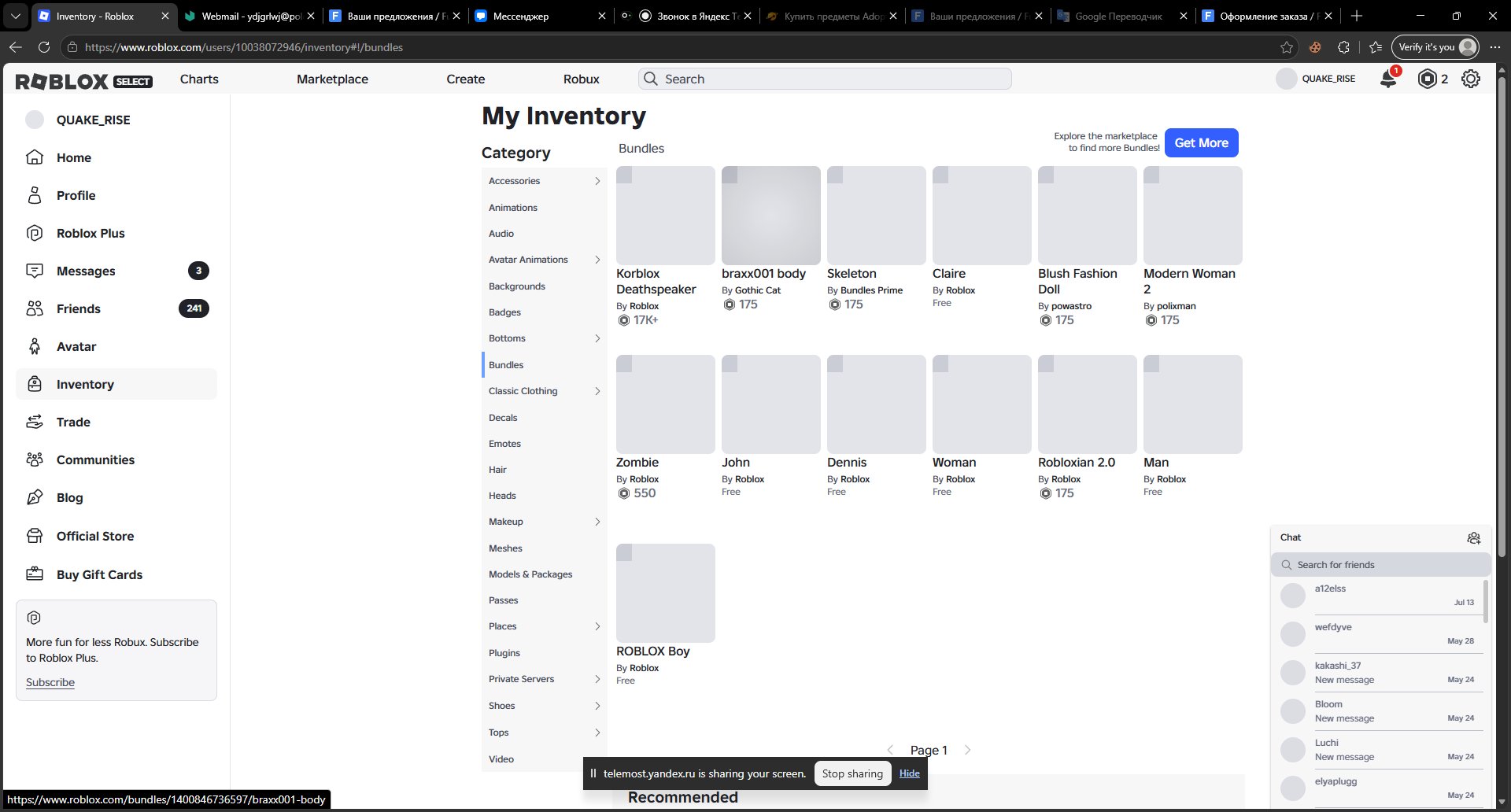Open notifications via the bell icon
Screen dimensions: 1511x812
click(1389, 79)
